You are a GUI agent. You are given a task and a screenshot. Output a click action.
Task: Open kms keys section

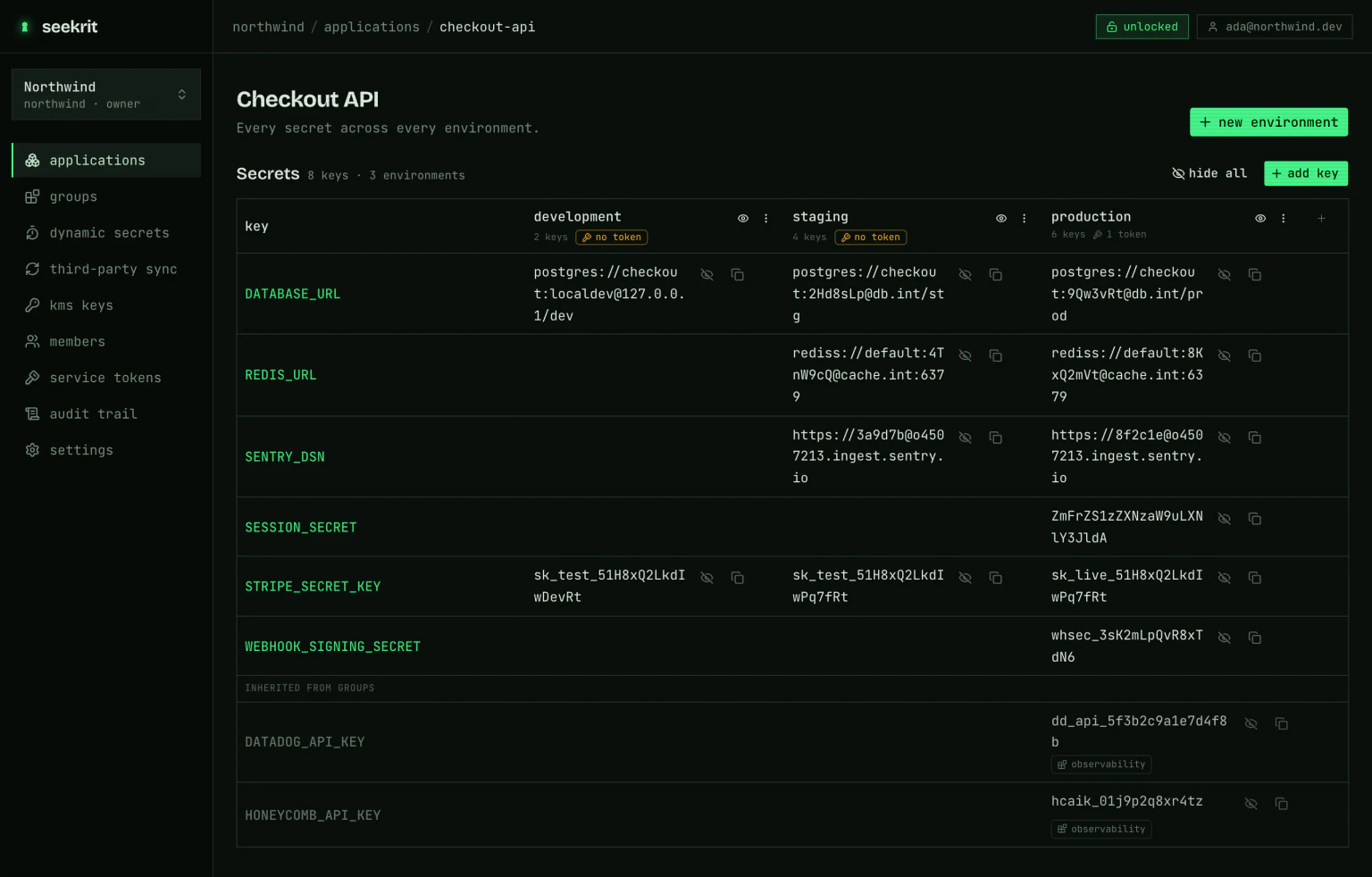[106, 305]
